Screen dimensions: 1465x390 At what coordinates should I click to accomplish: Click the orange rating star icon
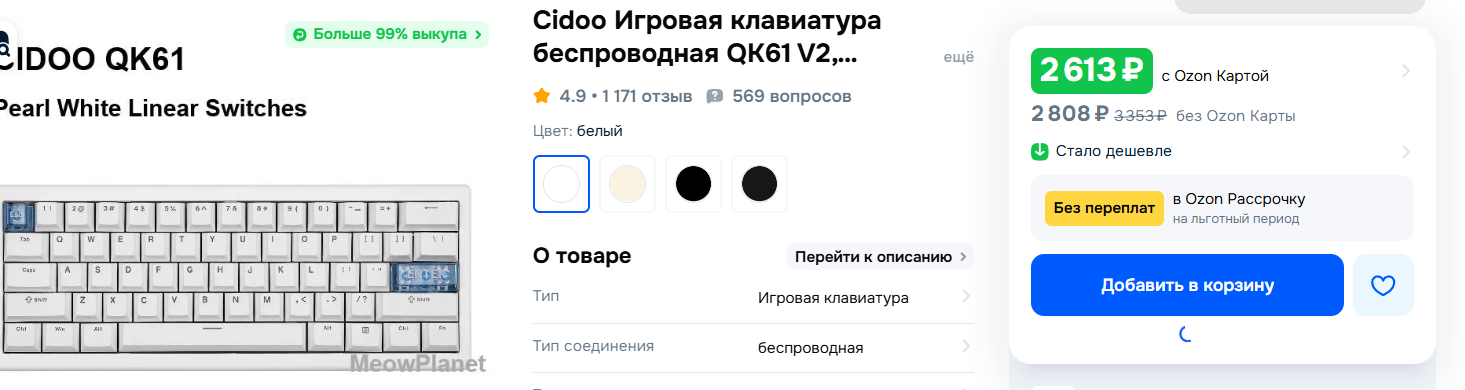click(x=542, y=96)
